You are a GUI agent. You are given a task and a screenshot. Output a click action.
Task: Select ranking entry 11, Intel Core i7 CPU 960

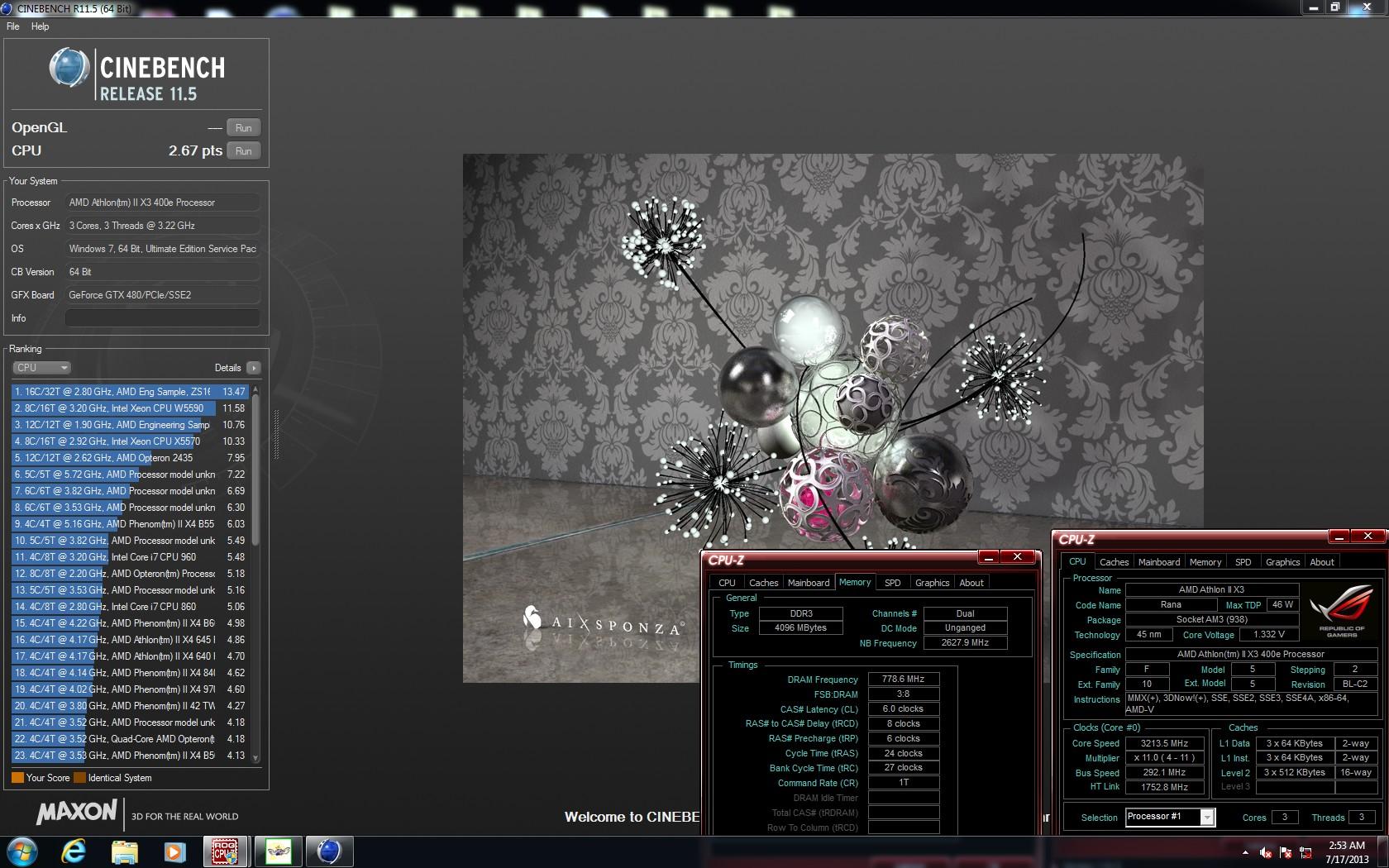(131, 557)
